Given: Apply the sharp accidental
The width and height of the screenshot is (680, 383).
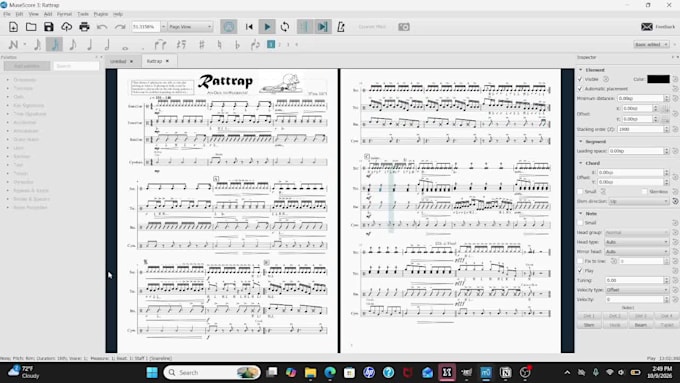Looking at the screenshot, I should 202,45.
